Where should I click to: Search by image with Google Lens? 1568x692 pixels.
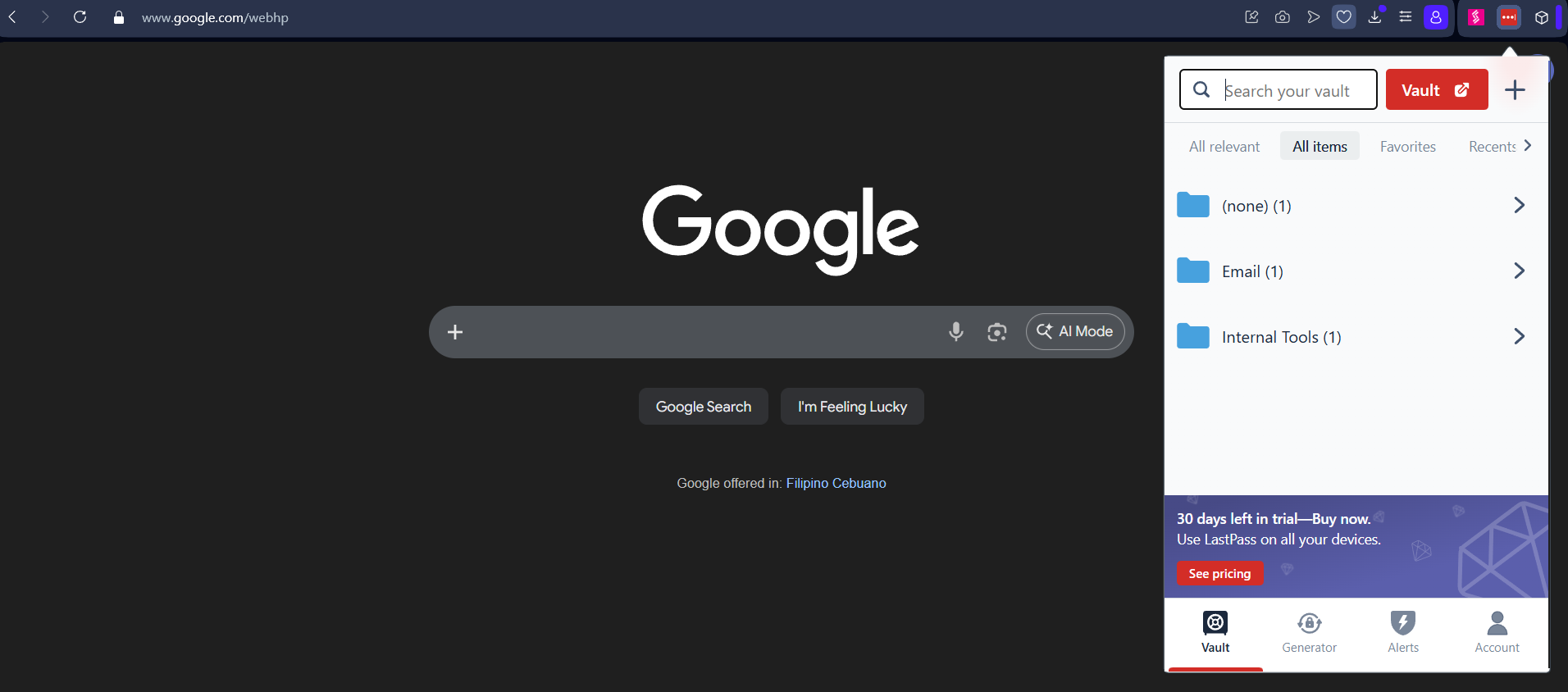997,332
